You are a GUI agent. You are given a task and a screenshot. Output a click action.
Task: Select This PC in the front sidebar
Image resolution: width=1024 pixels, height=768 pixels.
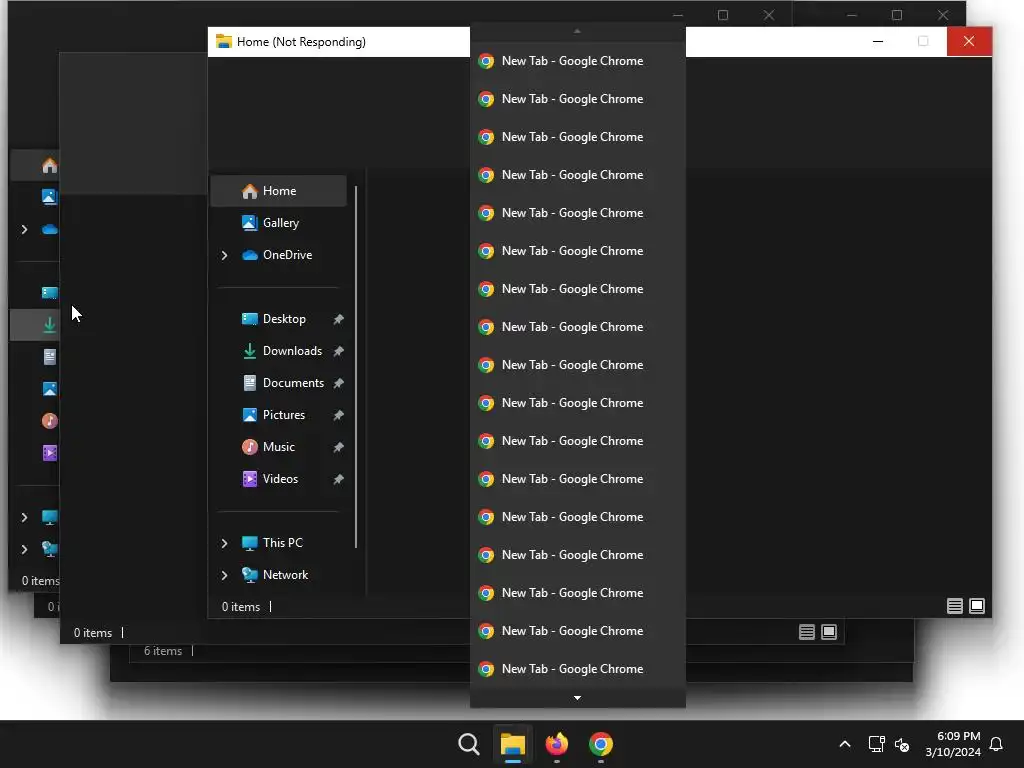click(278, 543)
